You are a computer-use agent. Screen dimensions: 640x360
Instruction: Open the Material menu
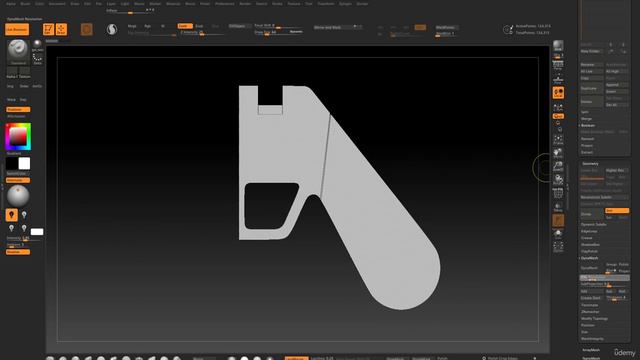coord(173,4)
